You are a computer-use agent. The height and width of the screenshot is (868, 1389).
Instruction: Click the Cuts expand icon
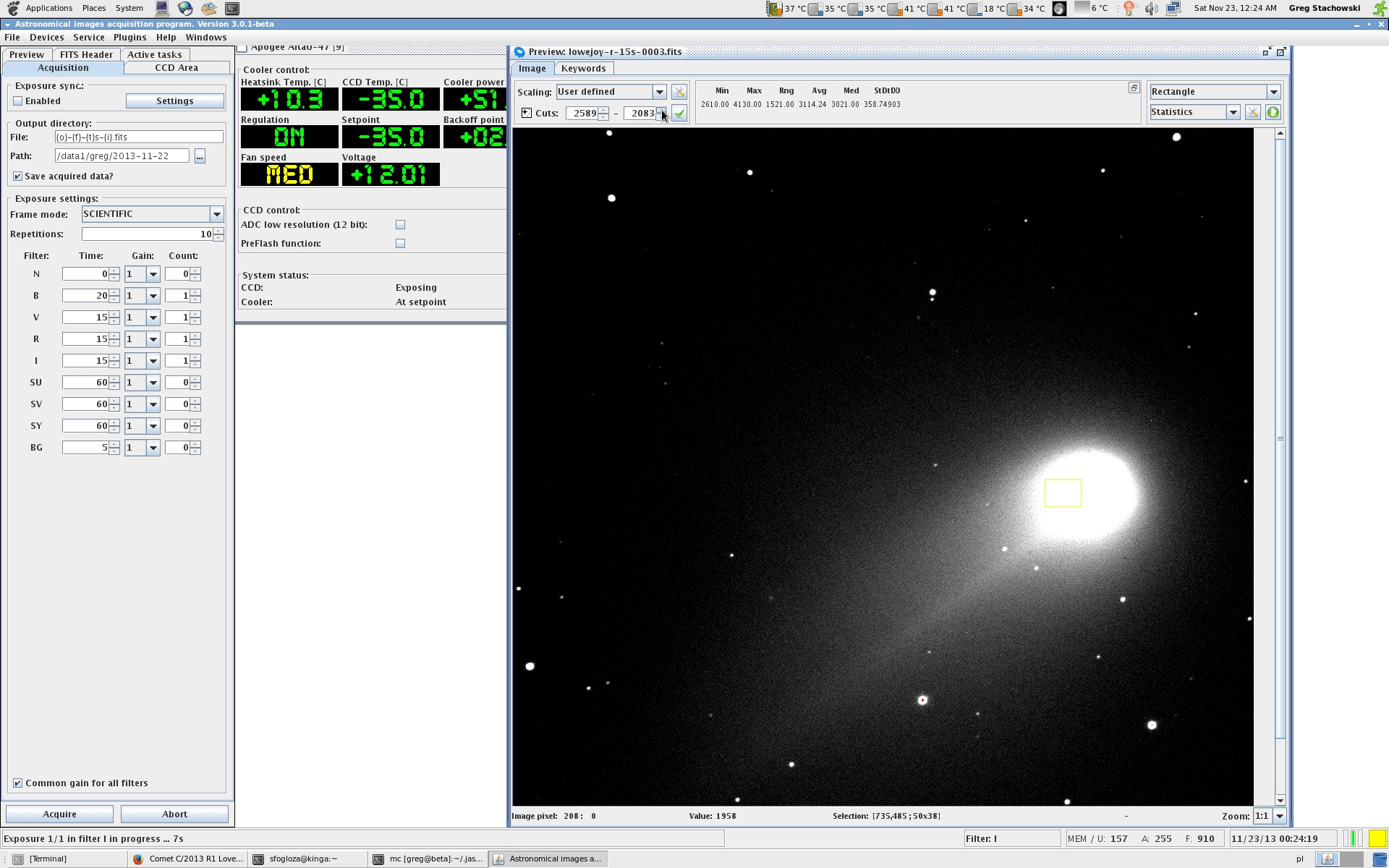[x=526, y=113]
